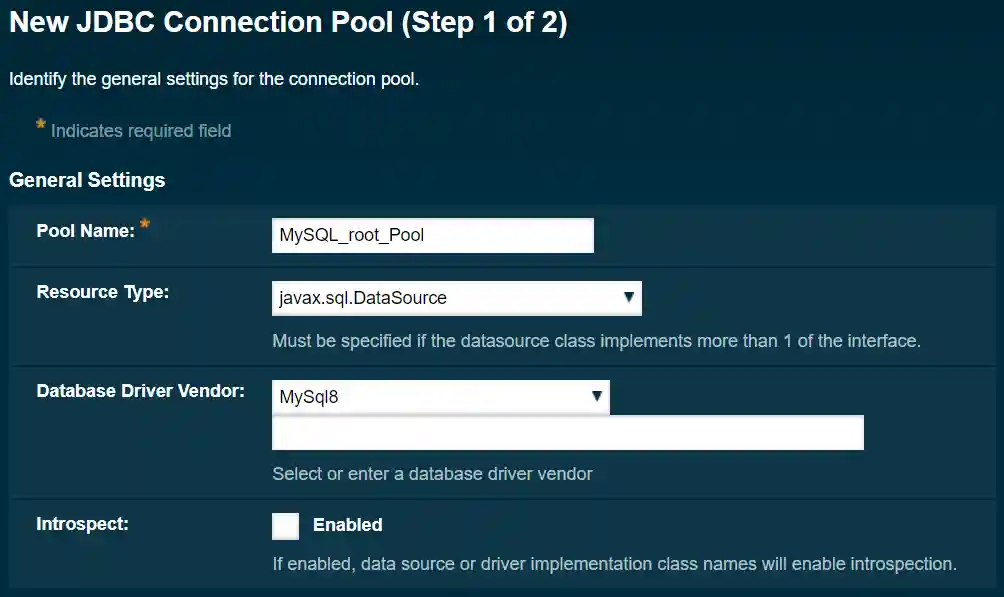
Task: Click the Step 1 of 2 page title
Action: point(289,22)
